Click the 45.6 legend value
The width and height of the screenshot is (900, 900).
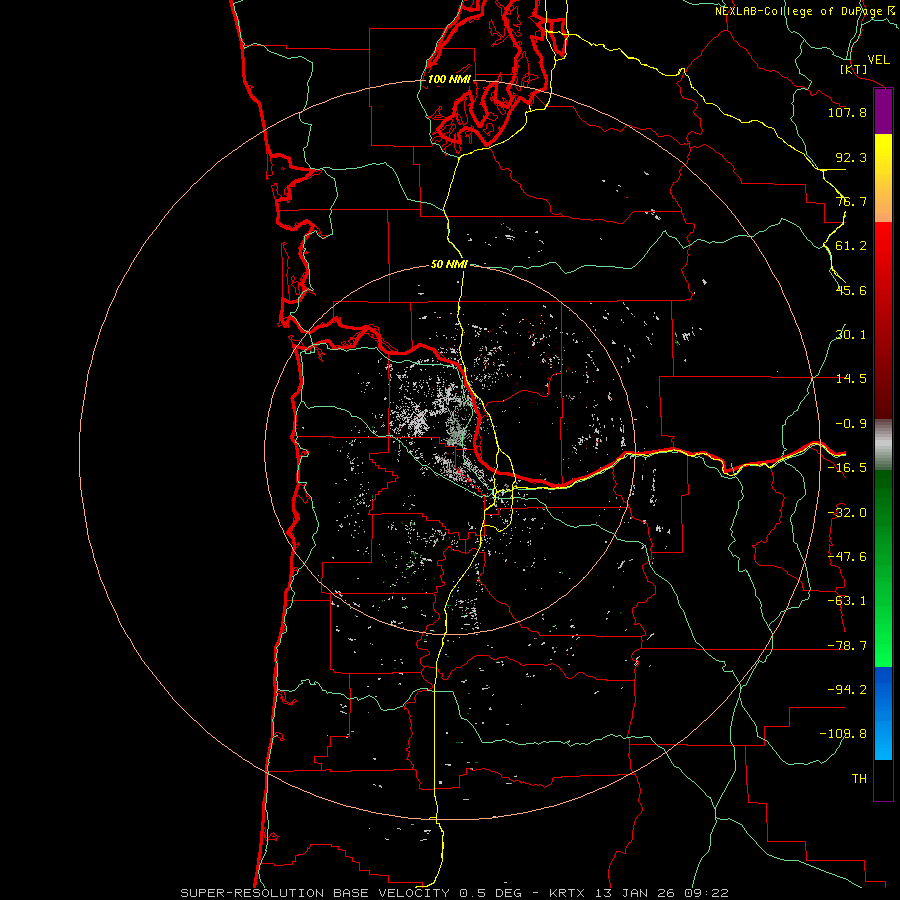pos(851,290)
